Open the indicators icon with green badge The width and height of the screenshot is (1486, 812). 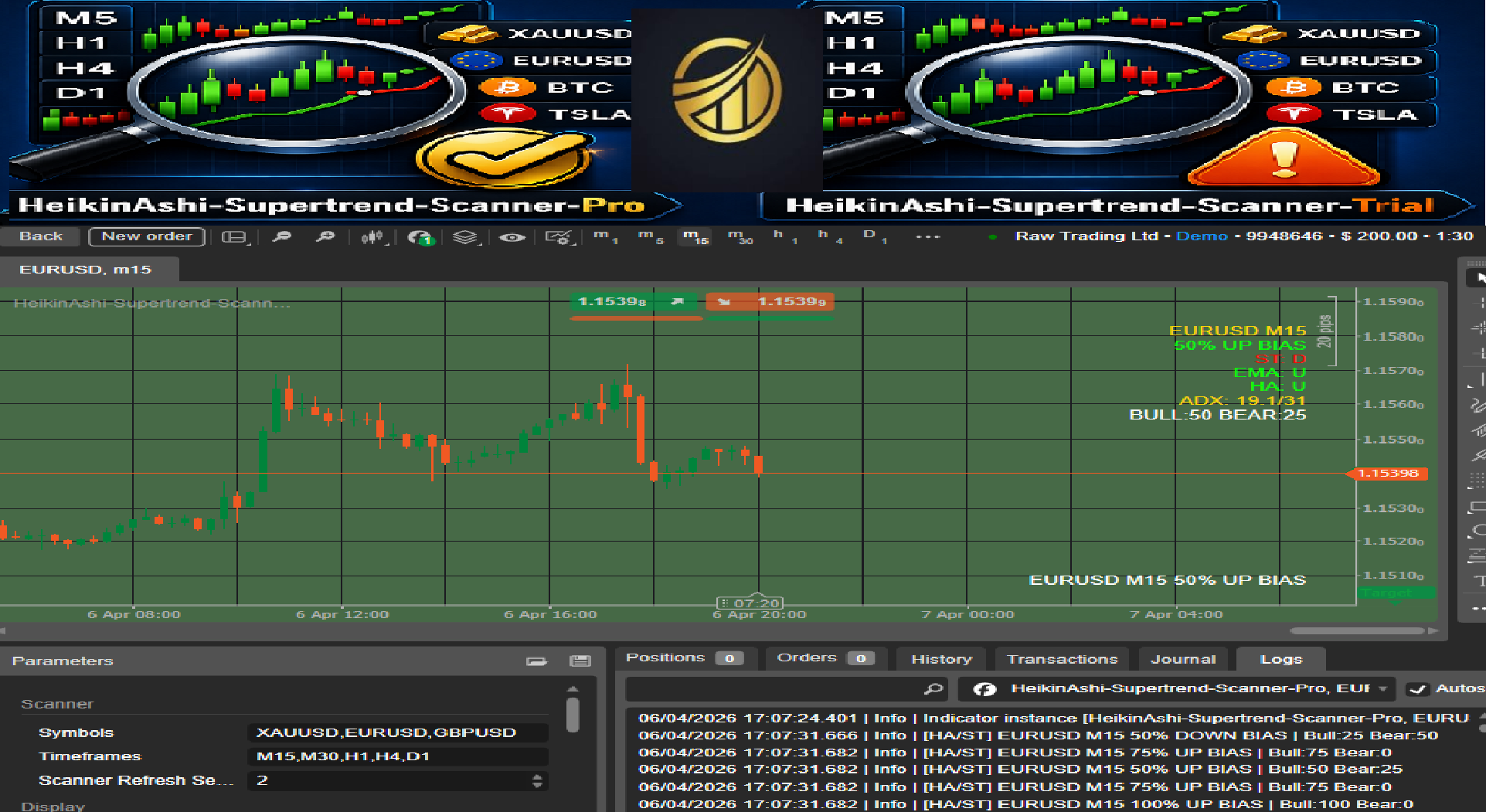coord(420,237)
